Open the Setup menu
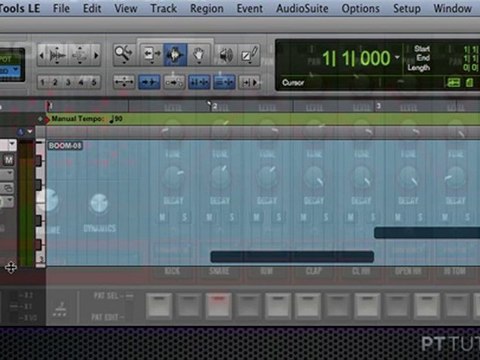This screenshot has height=360, width=480. pyautogui.click(x=407, y=8)
